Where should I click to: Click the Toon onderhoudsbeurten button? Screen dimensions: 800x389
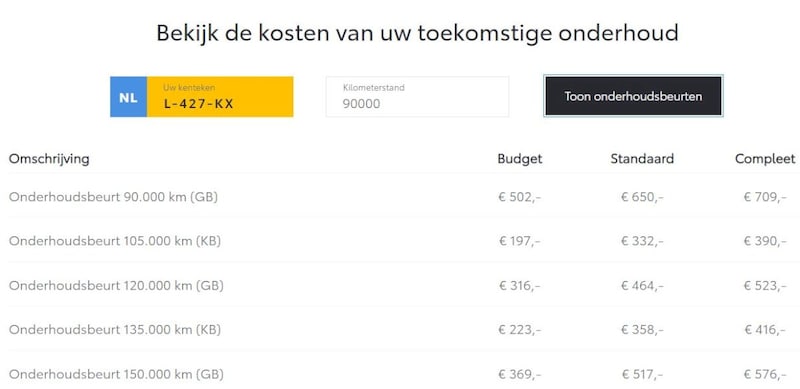click(633, 96)
